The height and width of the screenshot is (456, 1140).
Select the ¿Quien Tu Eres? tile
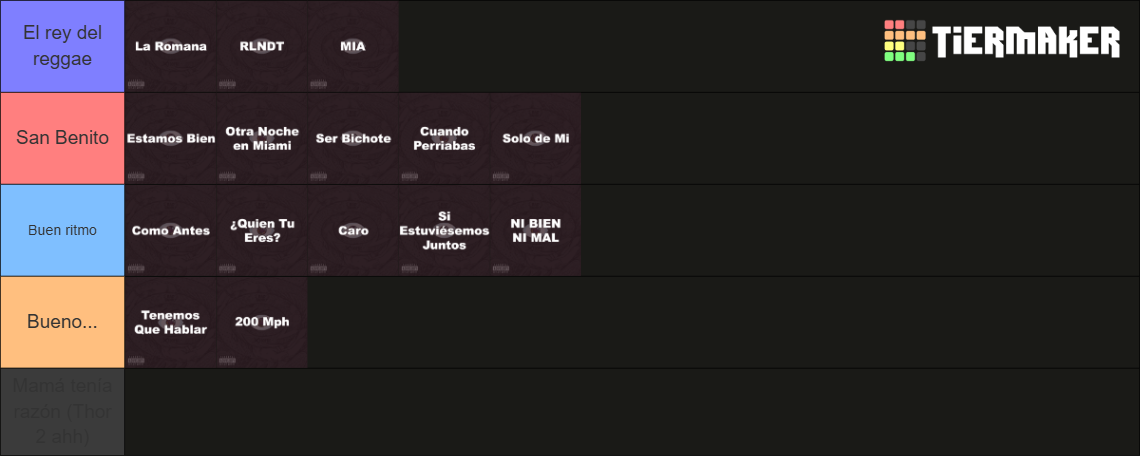tap(262, 231)
